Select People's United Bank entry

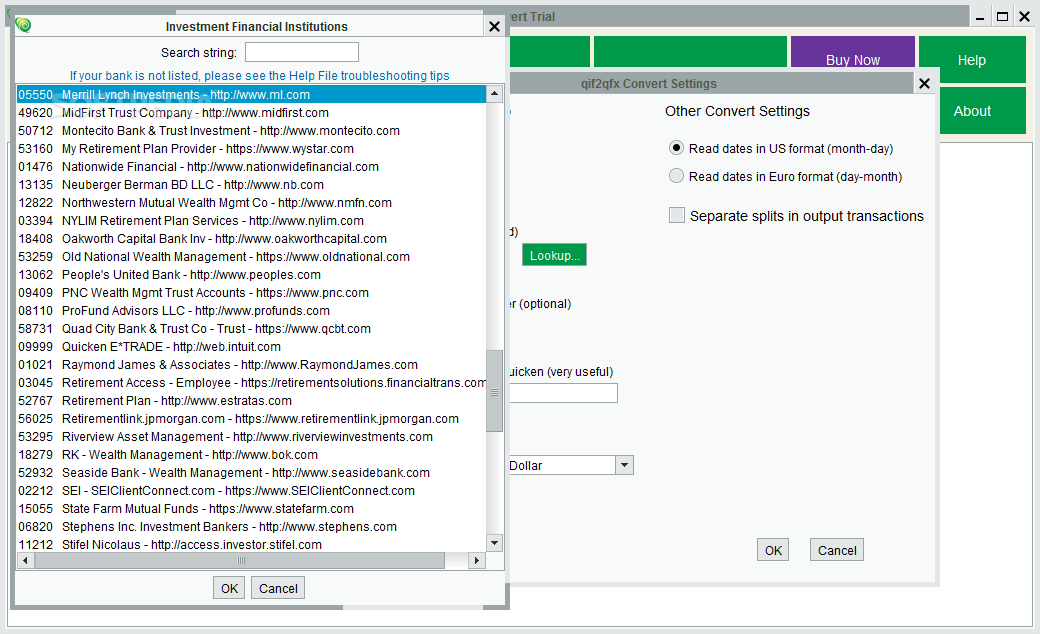pos(251,275)
